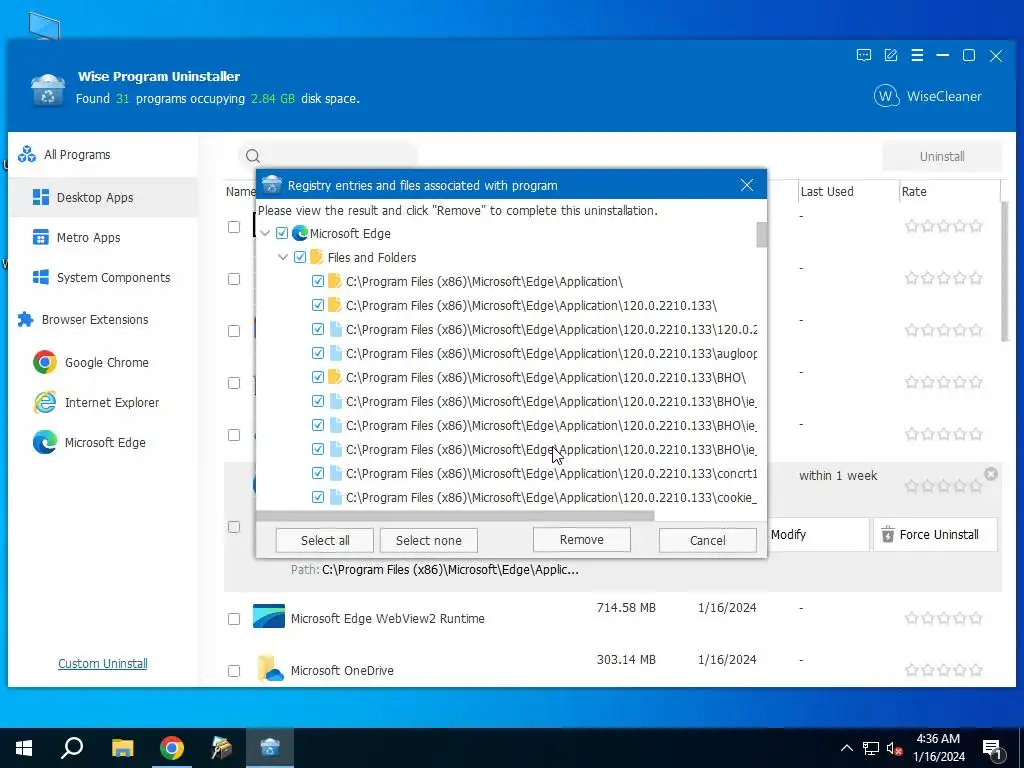This screenshot has height=768, width=1024.
Task: Click the Wise Program Uninstaller trash logo
Action: [x=48, y=90]
